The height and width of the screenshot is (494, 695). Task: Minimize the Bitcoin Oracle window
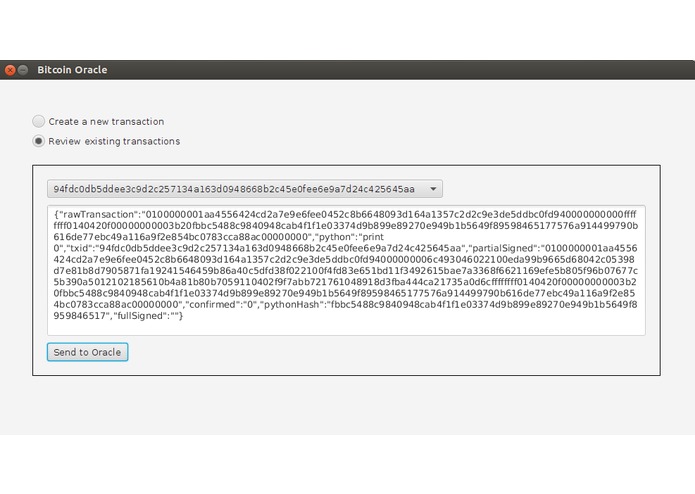click(x=23, y=70)
